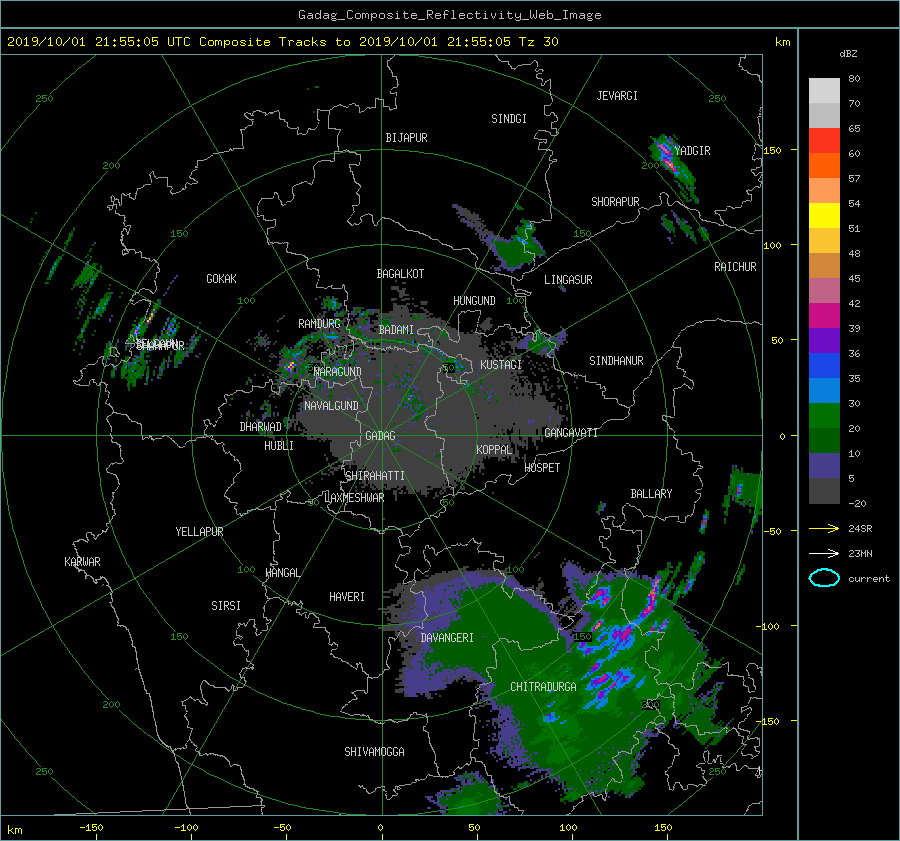Screen dimensions: 900x841
Task: Click the KOPPAL city label
Action: coord(494,450)
